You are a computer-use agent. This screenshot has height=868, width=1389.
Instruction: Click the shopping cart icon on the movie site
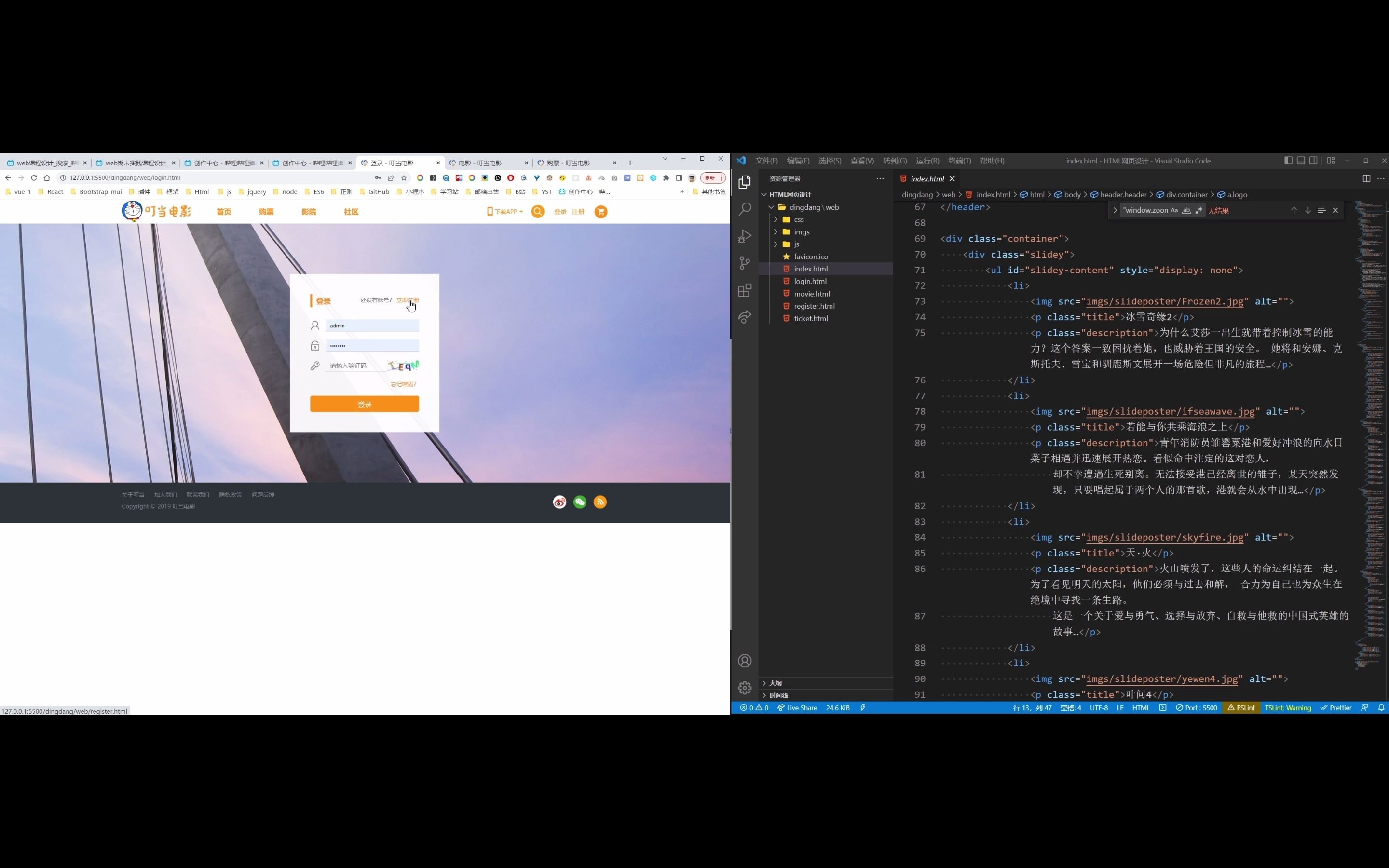pos(600,212)
